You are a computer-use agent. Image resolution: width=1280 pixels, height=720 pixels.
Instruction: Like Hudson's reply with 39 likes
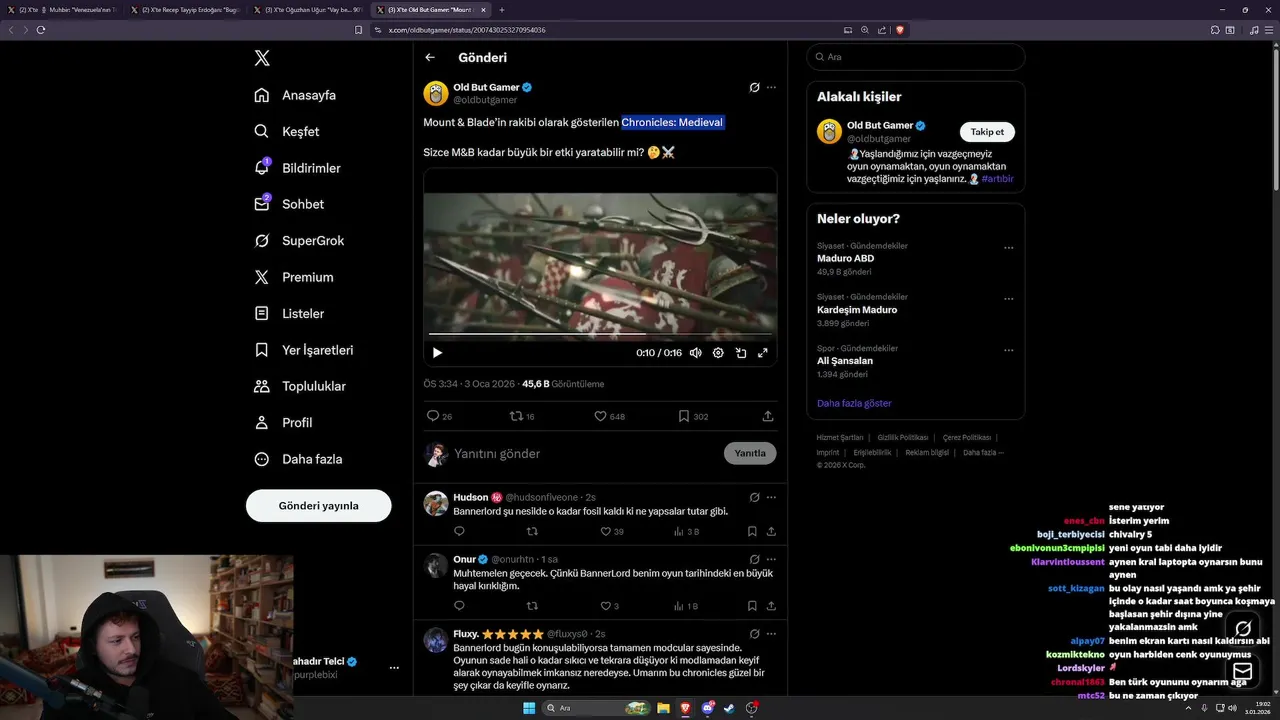click(x=611, y=532)
